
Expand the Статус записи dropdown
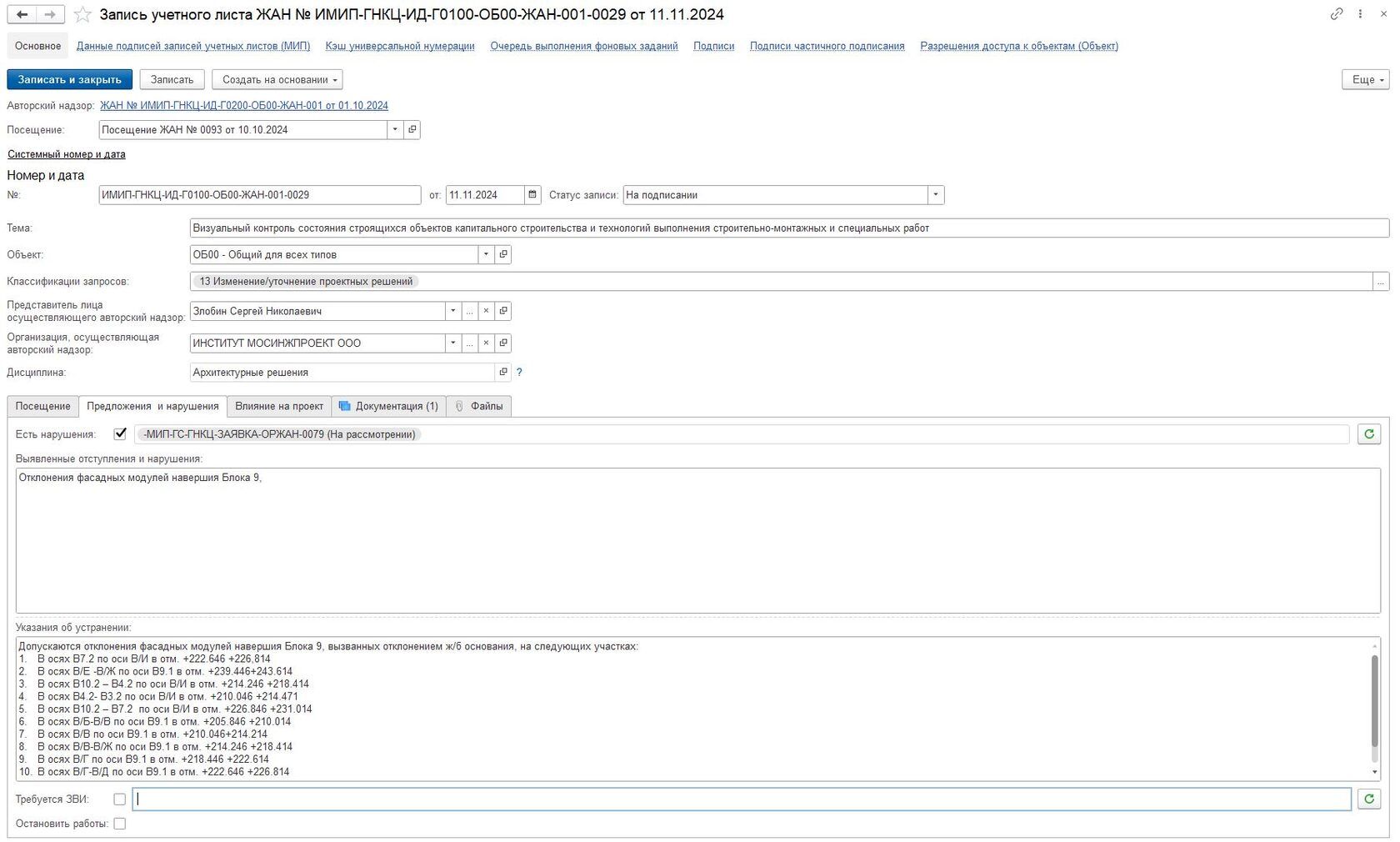click(936, 195)
